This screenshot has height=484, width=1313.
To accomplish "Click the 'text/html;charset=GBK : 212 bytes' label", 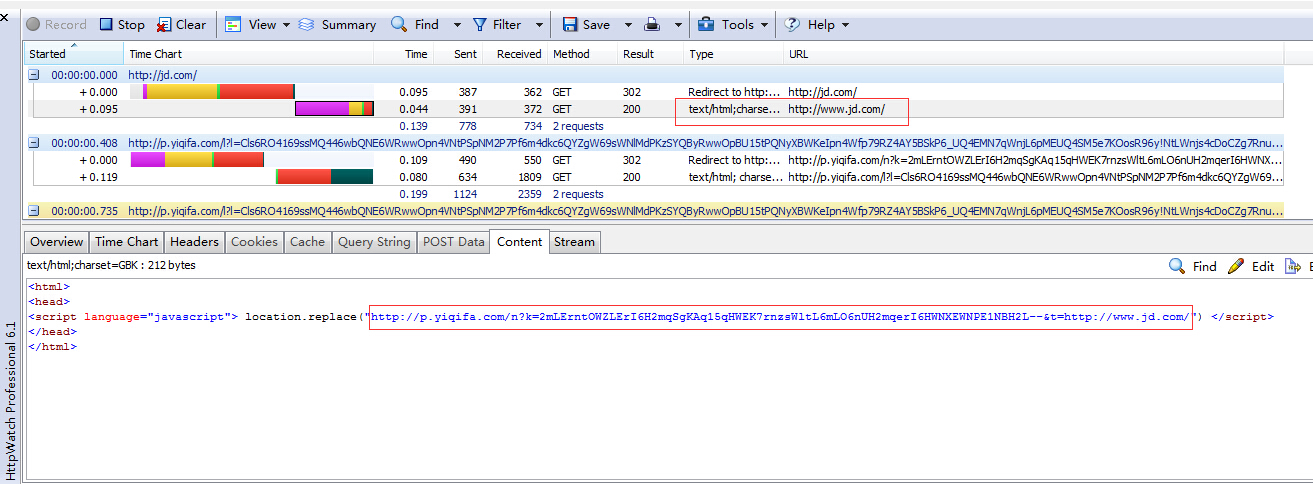I will [111, 266].
